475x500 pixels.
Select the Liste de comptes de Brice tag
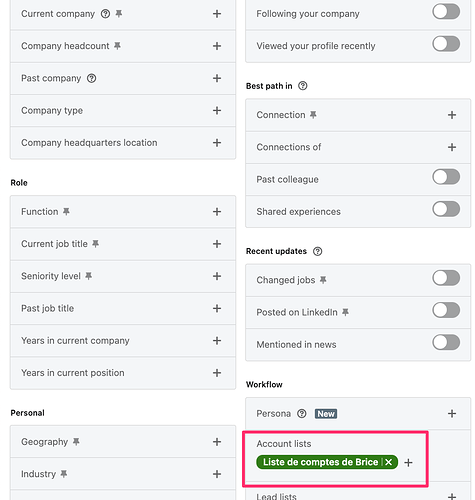tap(321, 462)
